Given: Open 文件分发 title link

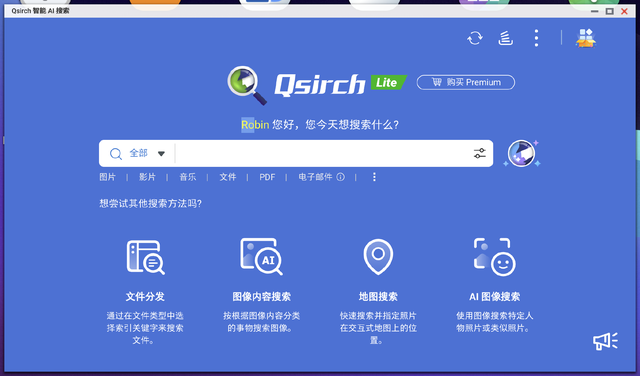Looking at the screenshot, I should tap(145, 297).
